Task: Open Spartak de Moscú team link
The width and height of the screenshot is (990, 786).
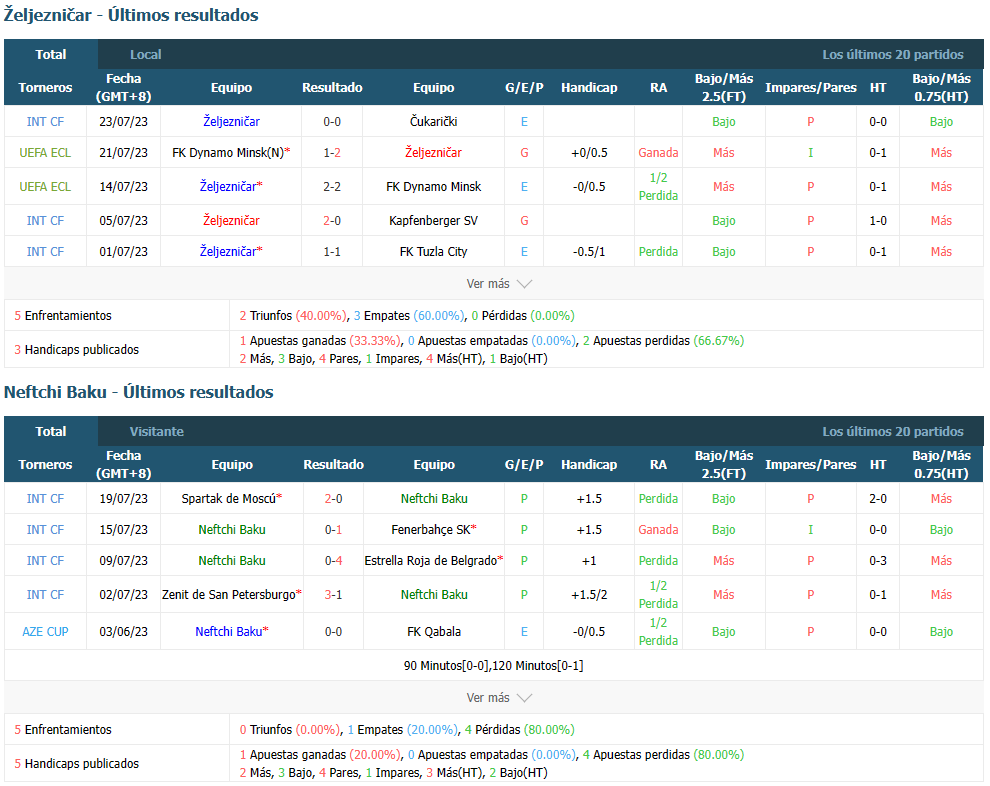Action: [x=231, y=498]
